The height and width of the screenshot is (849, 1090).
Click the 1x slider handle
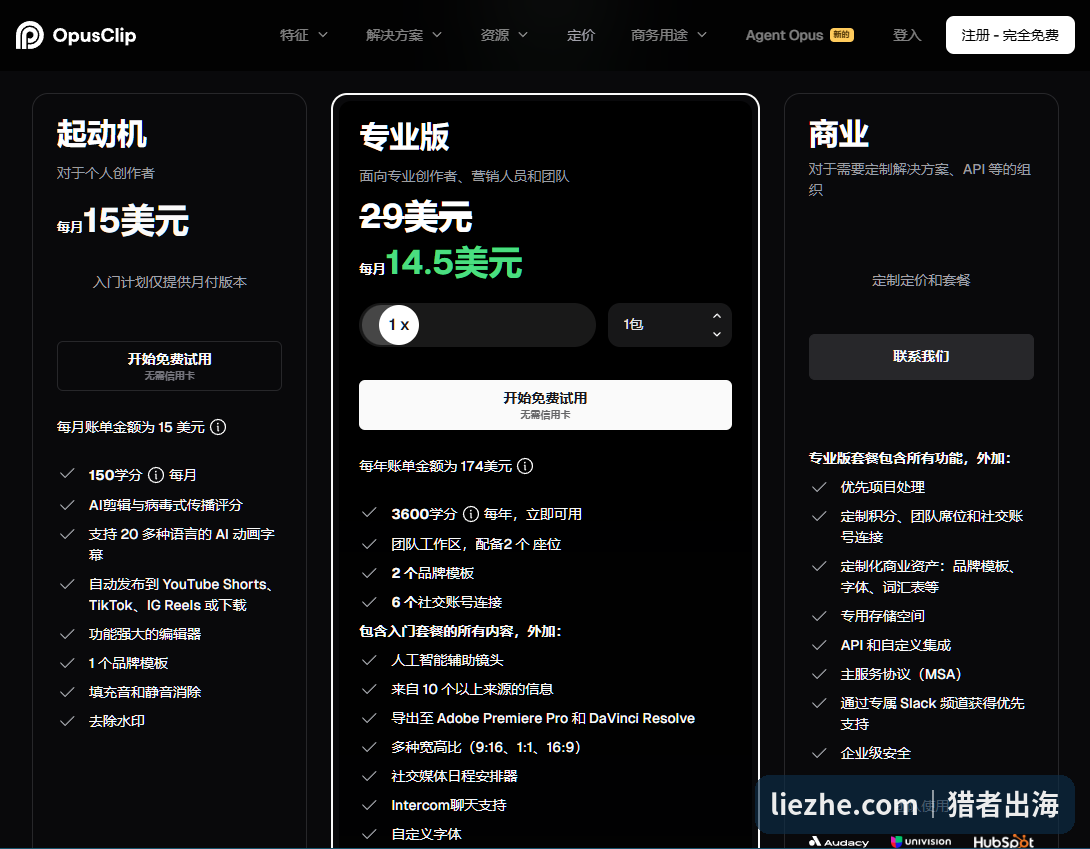click(x=399, y=325)
